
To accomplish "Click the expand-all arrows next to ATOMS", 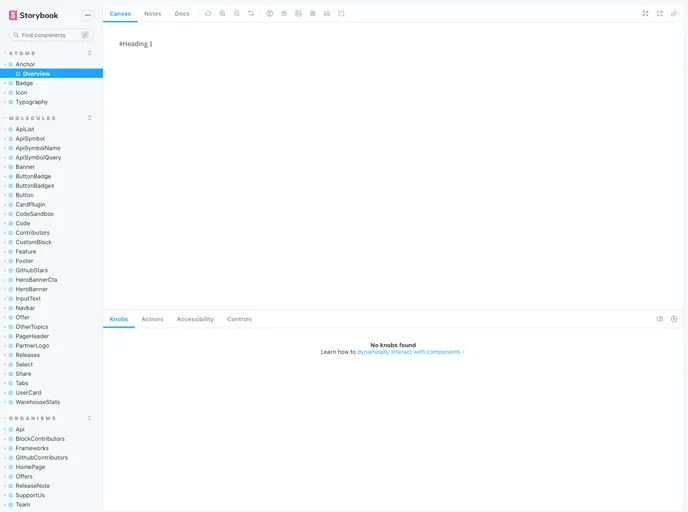I will [x=90, y=53].
